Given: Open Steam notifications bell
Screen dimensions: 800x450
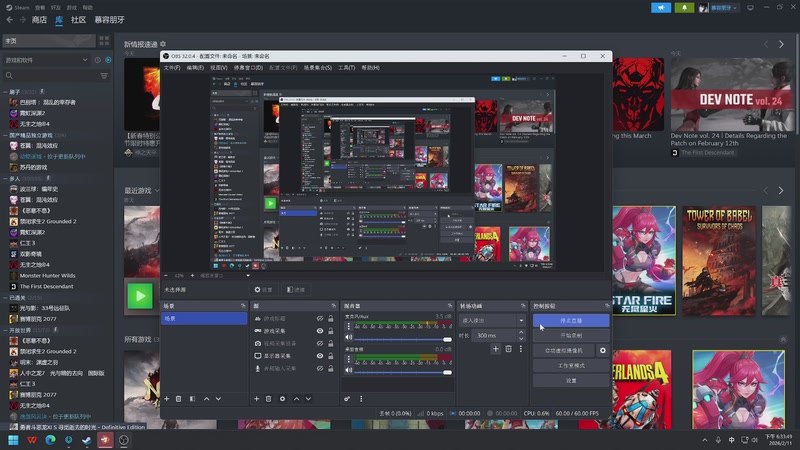Looking at the screenshot, I should [x=684, y=8].
